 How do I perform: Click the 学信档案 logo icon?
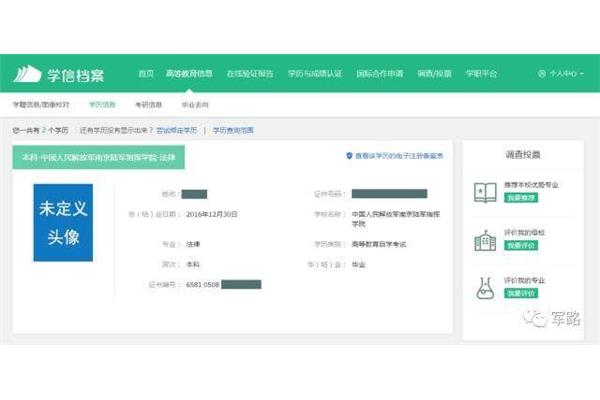[27, 73]
